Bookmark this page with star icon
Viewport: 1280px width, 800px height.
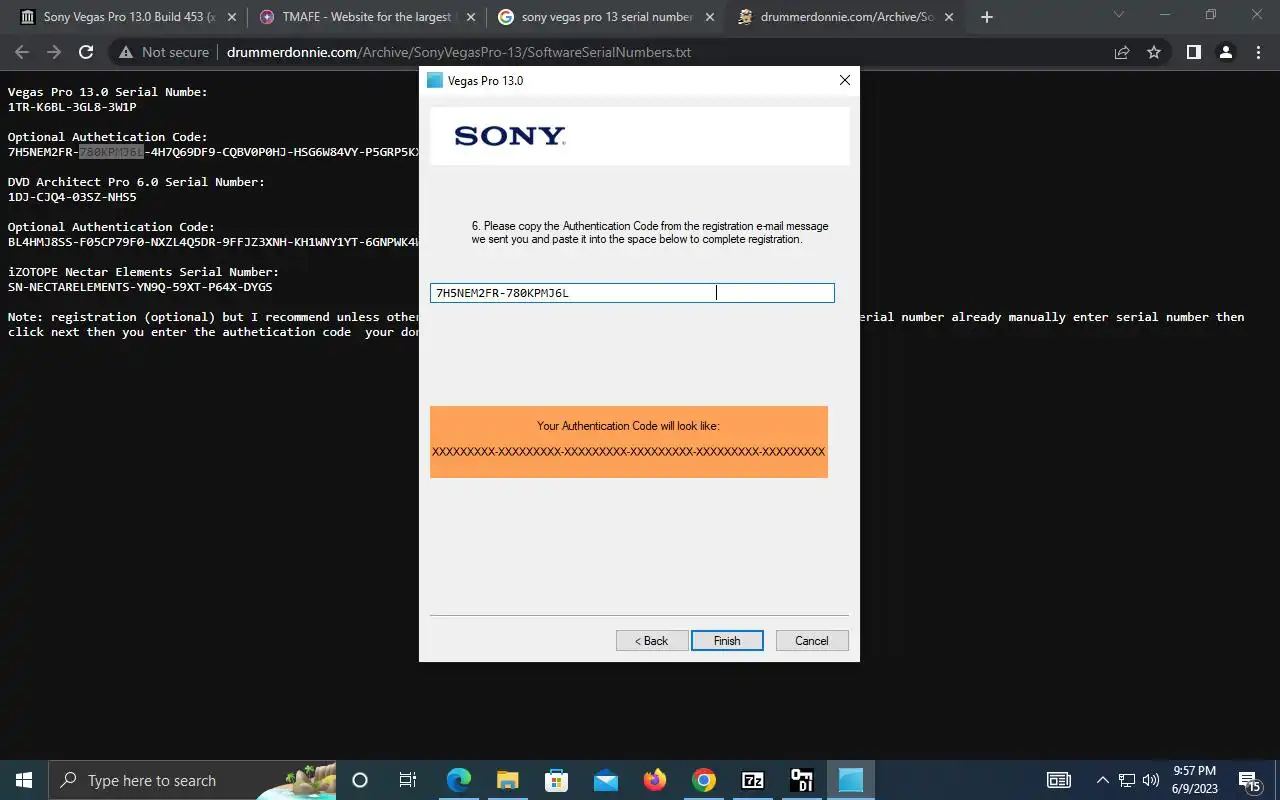(1154, 52)
